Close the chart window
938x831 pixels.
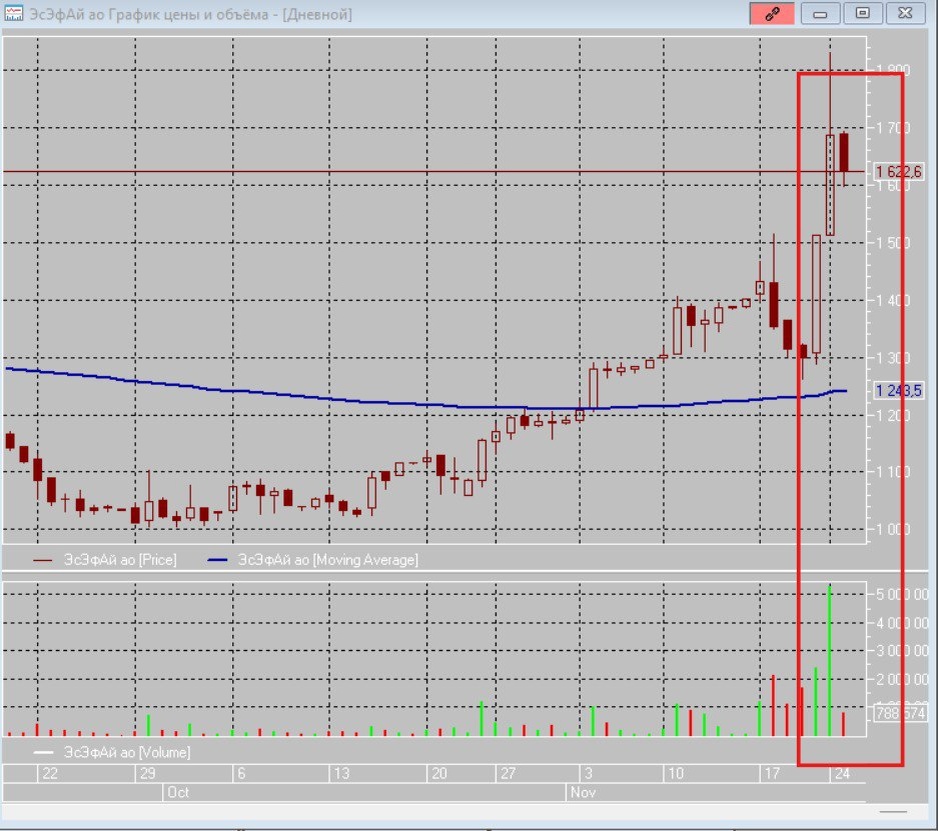(905, 13)
